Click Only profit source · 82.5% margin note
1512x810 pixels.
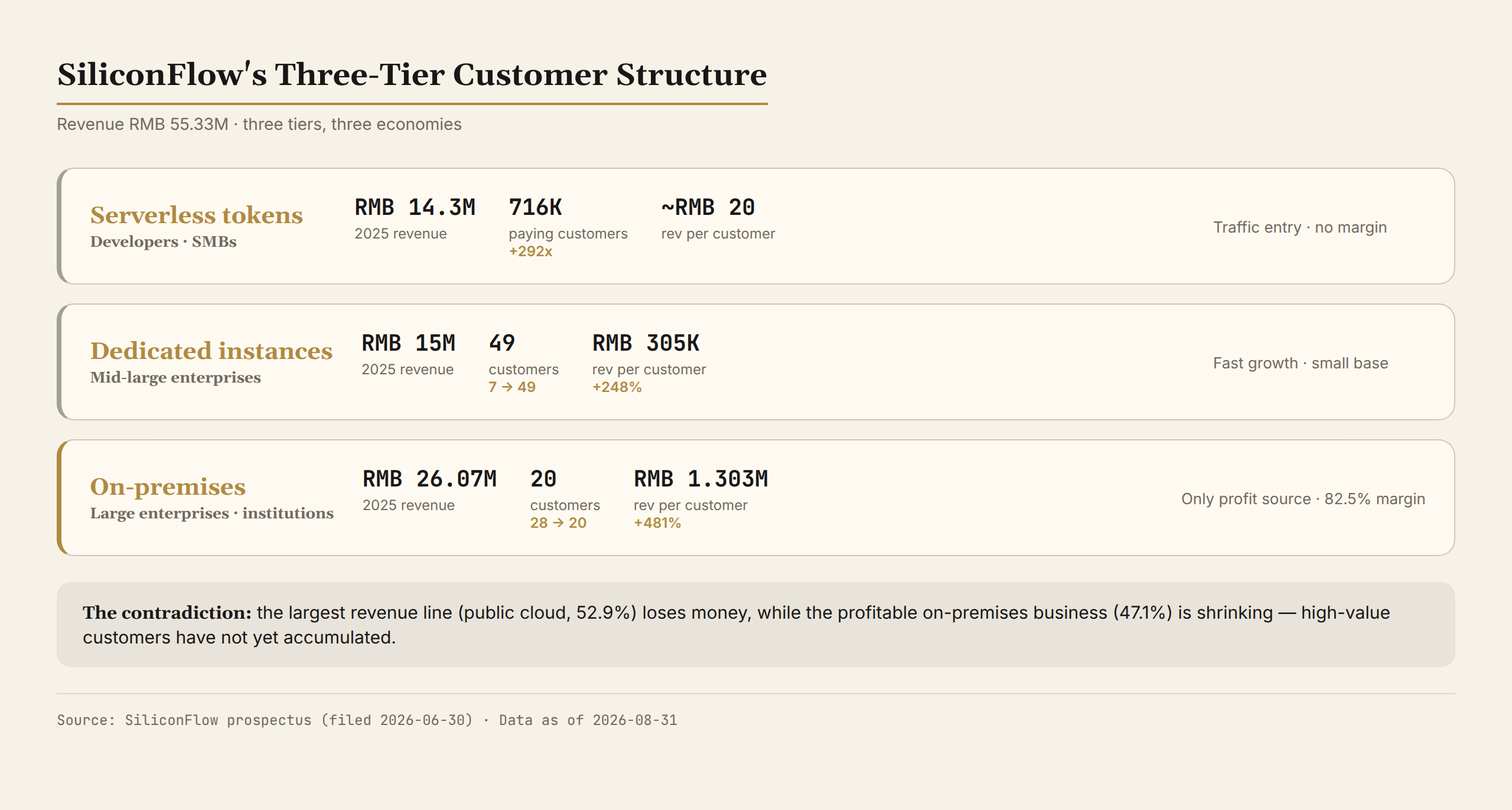[1303, 499]
